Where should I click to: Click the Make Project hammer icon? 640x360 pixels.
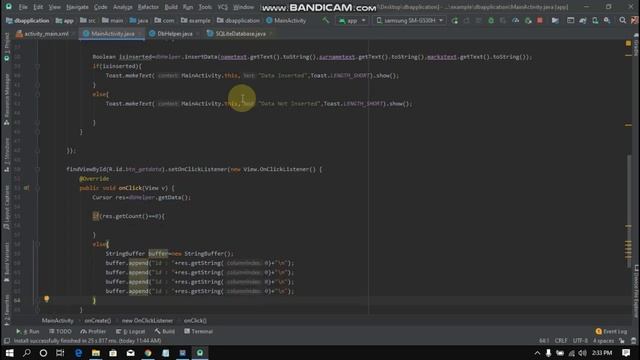[325, 20]
